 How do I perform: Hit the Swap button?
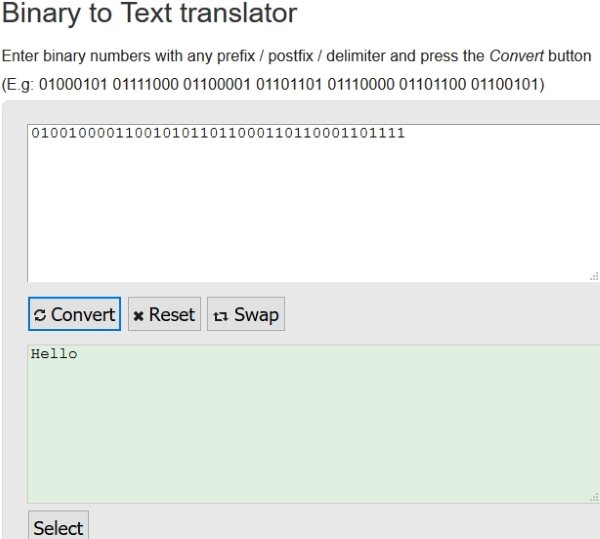point(245,314)
